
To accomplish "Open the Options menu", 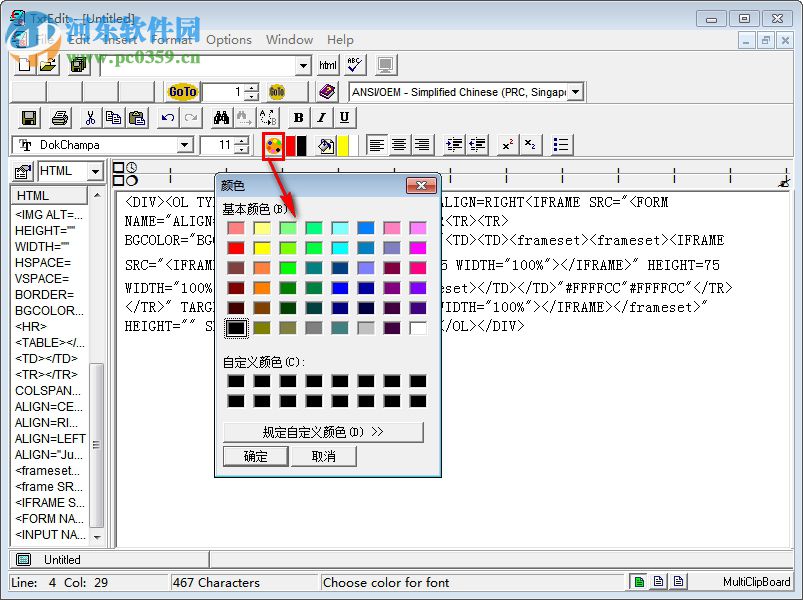I will pos(228,40).
